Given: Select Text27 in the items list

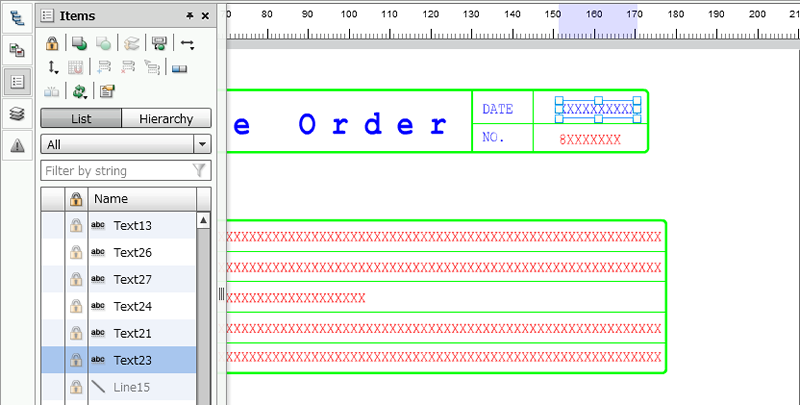Looking at the screenshot, I should pos(133,280).
